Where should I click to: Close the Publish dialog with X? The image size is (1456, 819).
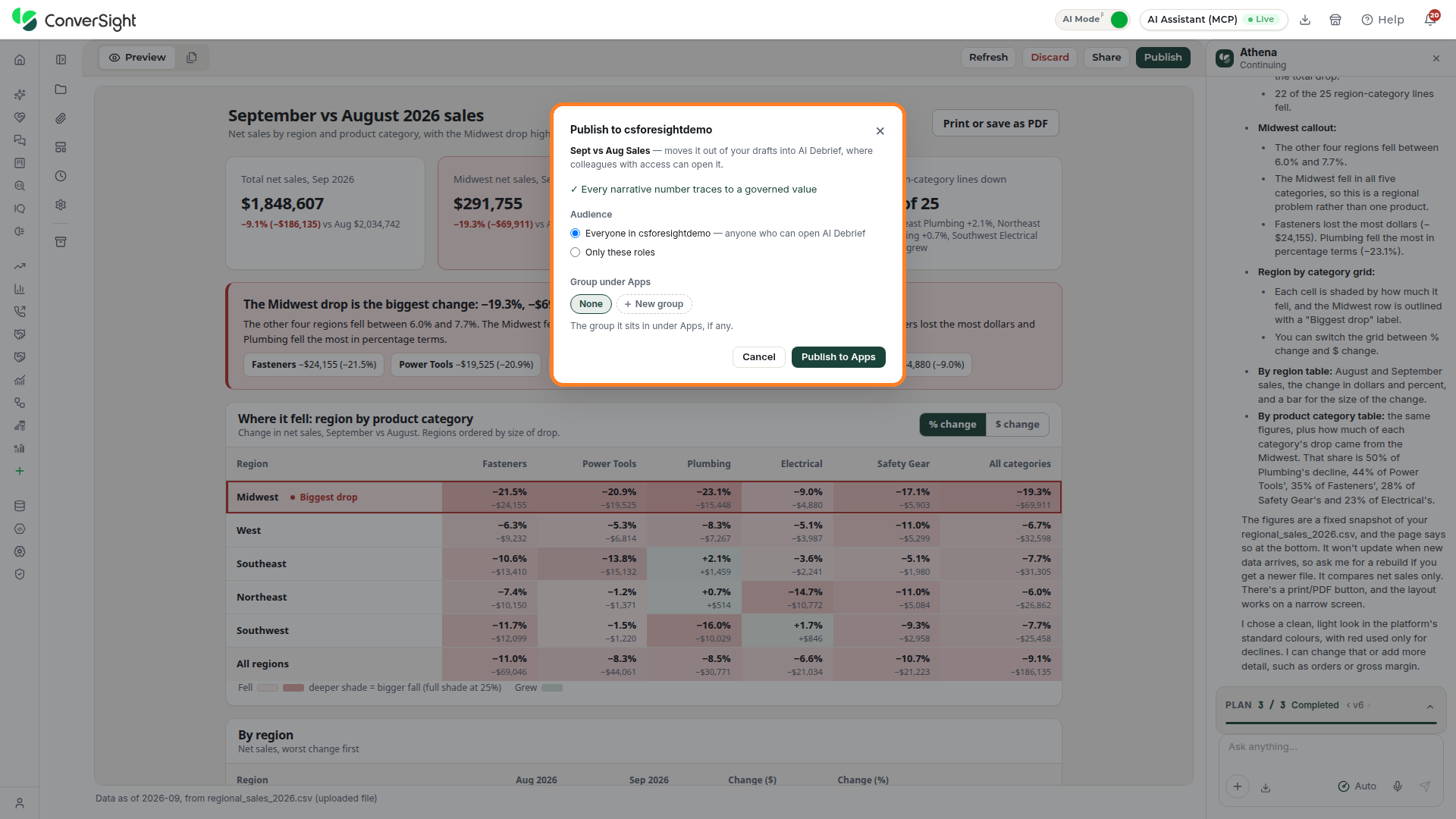(880, 131)
